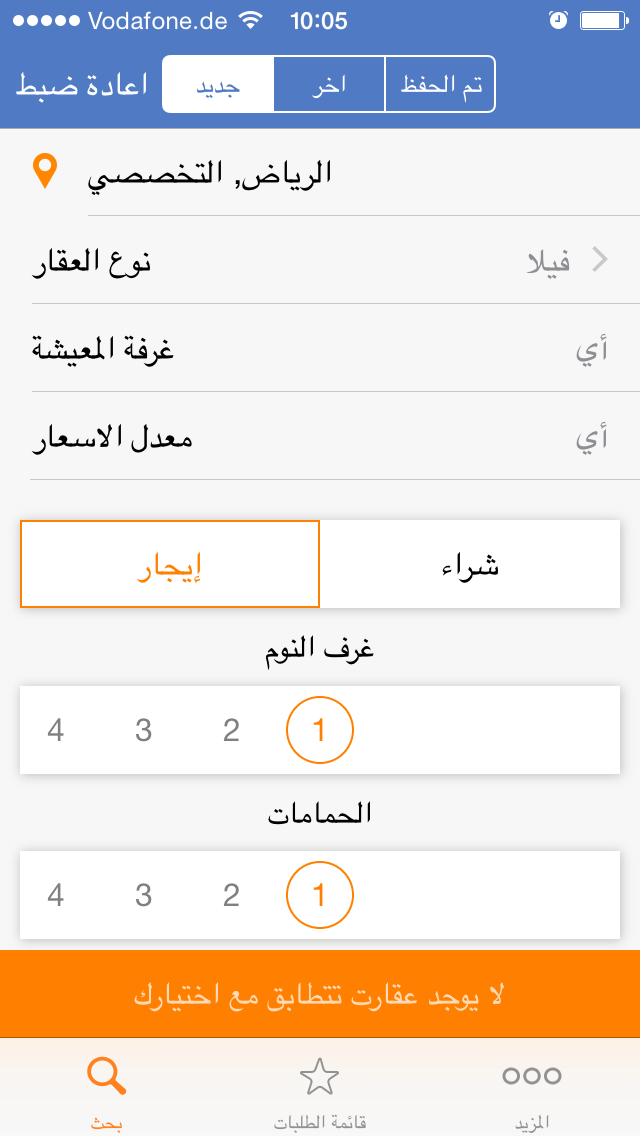Open the غرفة المعيشة living room selector
This screenshot has width=640, height=1136.
(x=320, y=348)
